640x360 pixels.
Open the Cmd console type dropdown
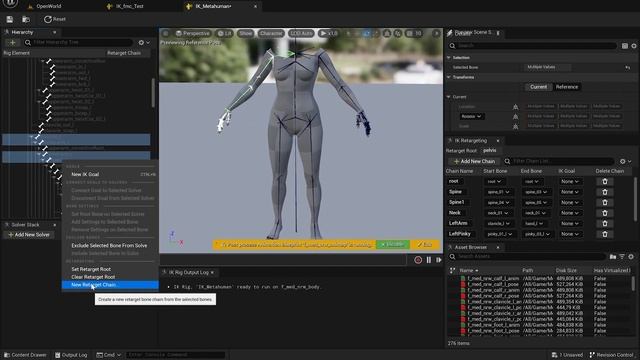coord(109,355)
